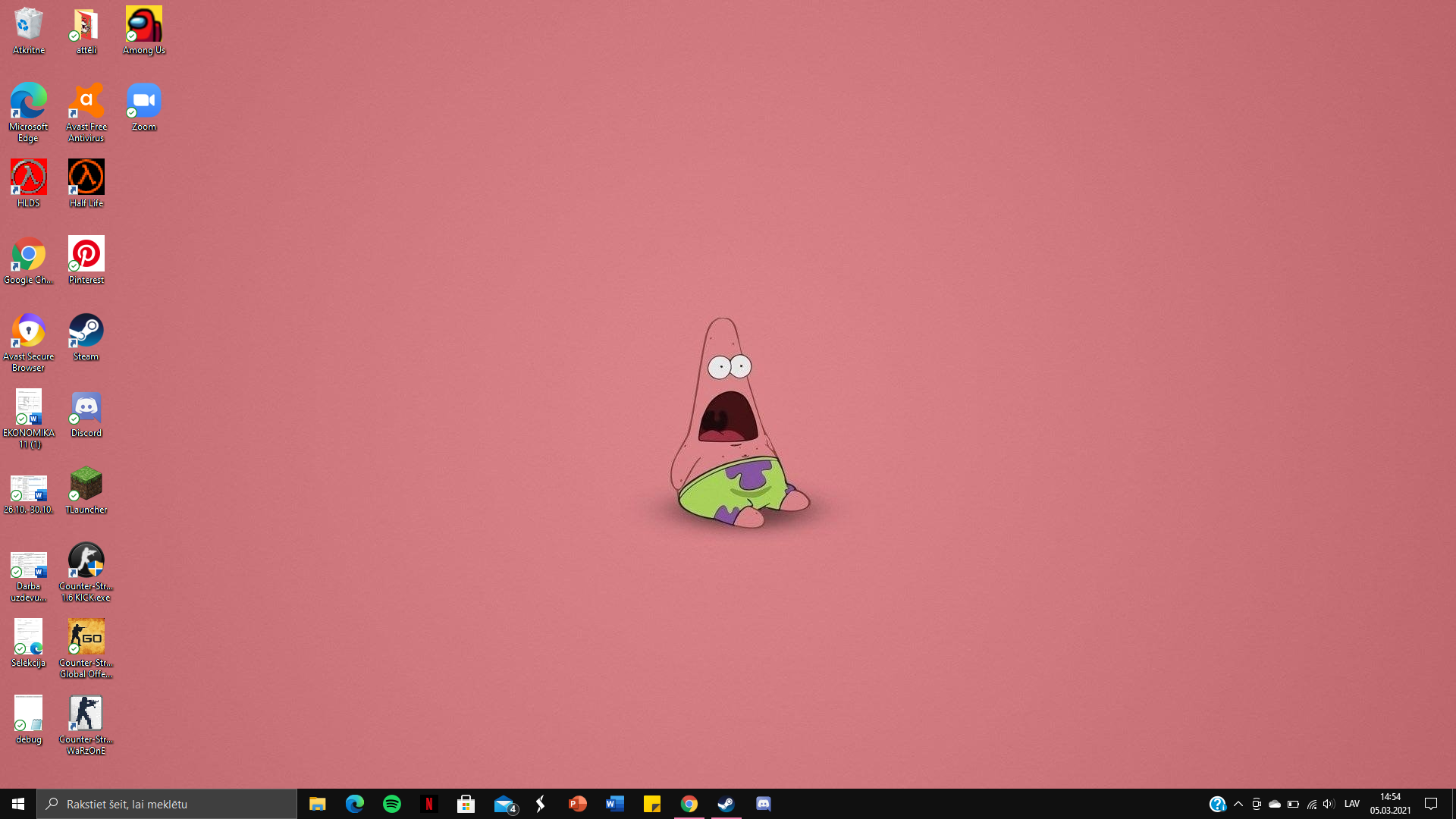Viewport: 1456px width, 819px height.
Task: Switch input language via LAV indicator
Action: [x=1352, y=804]
